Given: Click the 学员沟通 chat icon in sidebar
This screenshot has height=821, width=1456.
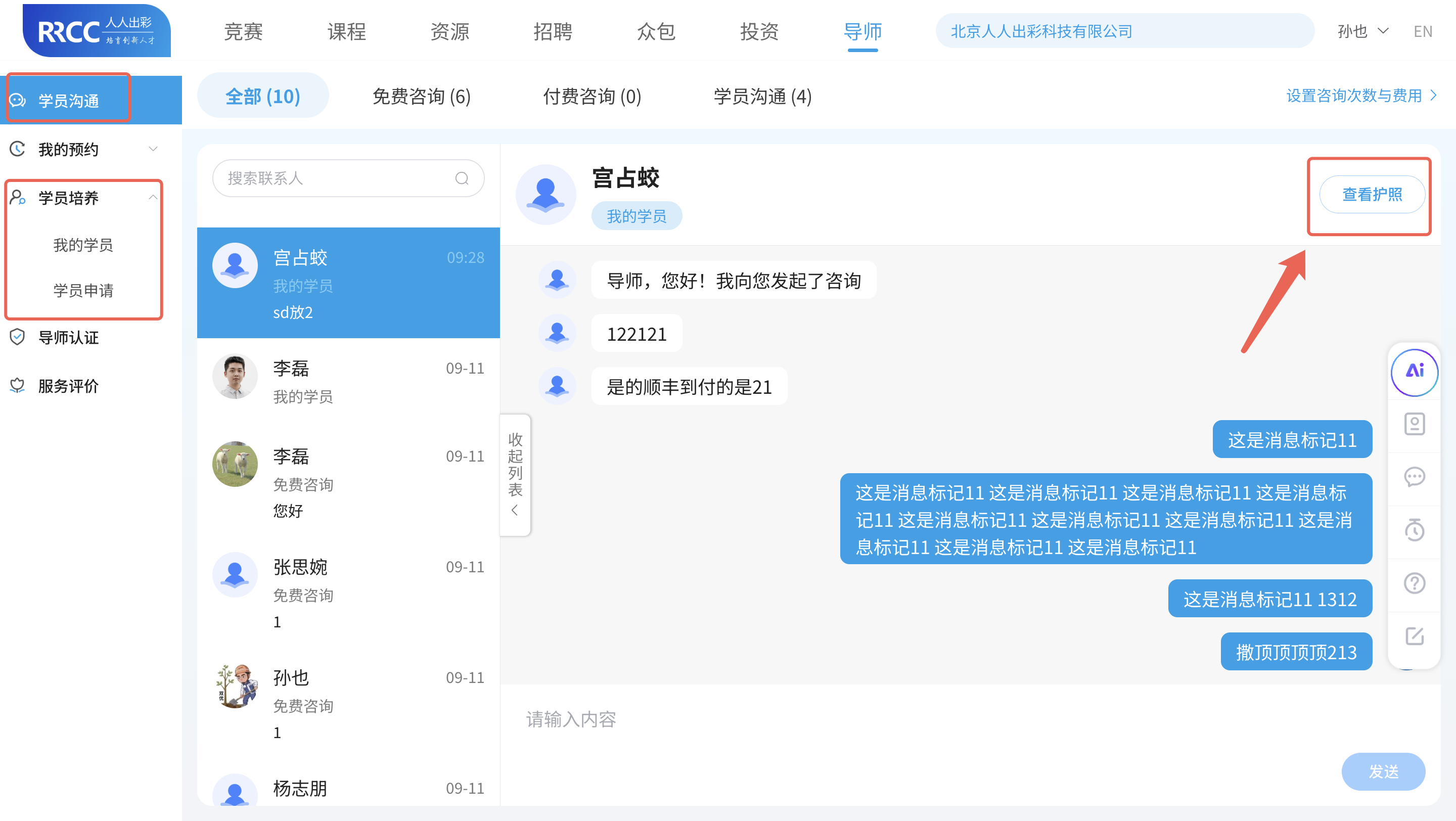Looking at the screenshot, I should pyautogui.click(x=18, y=101).
